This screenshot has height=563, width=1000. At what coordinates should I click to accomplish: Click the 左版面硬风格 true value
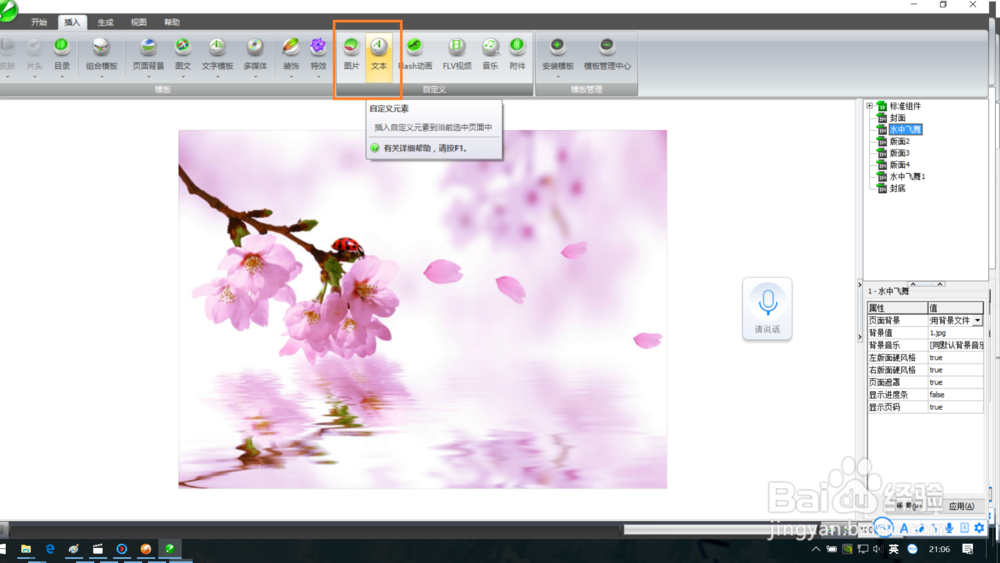click(x=955, y=358)
